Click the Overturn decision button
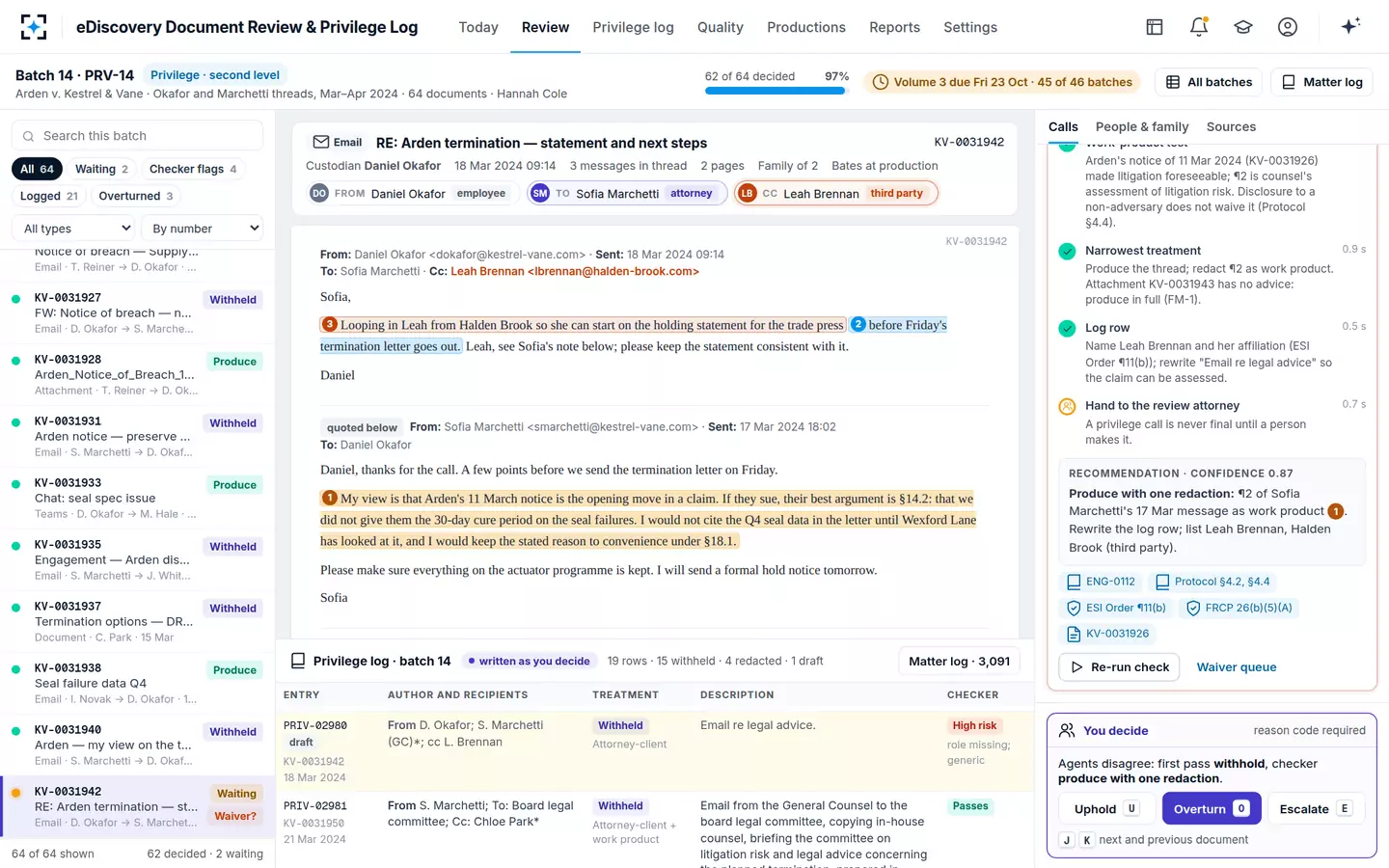The width and height of the screenshot is (1389, 868). (1212, 808)
